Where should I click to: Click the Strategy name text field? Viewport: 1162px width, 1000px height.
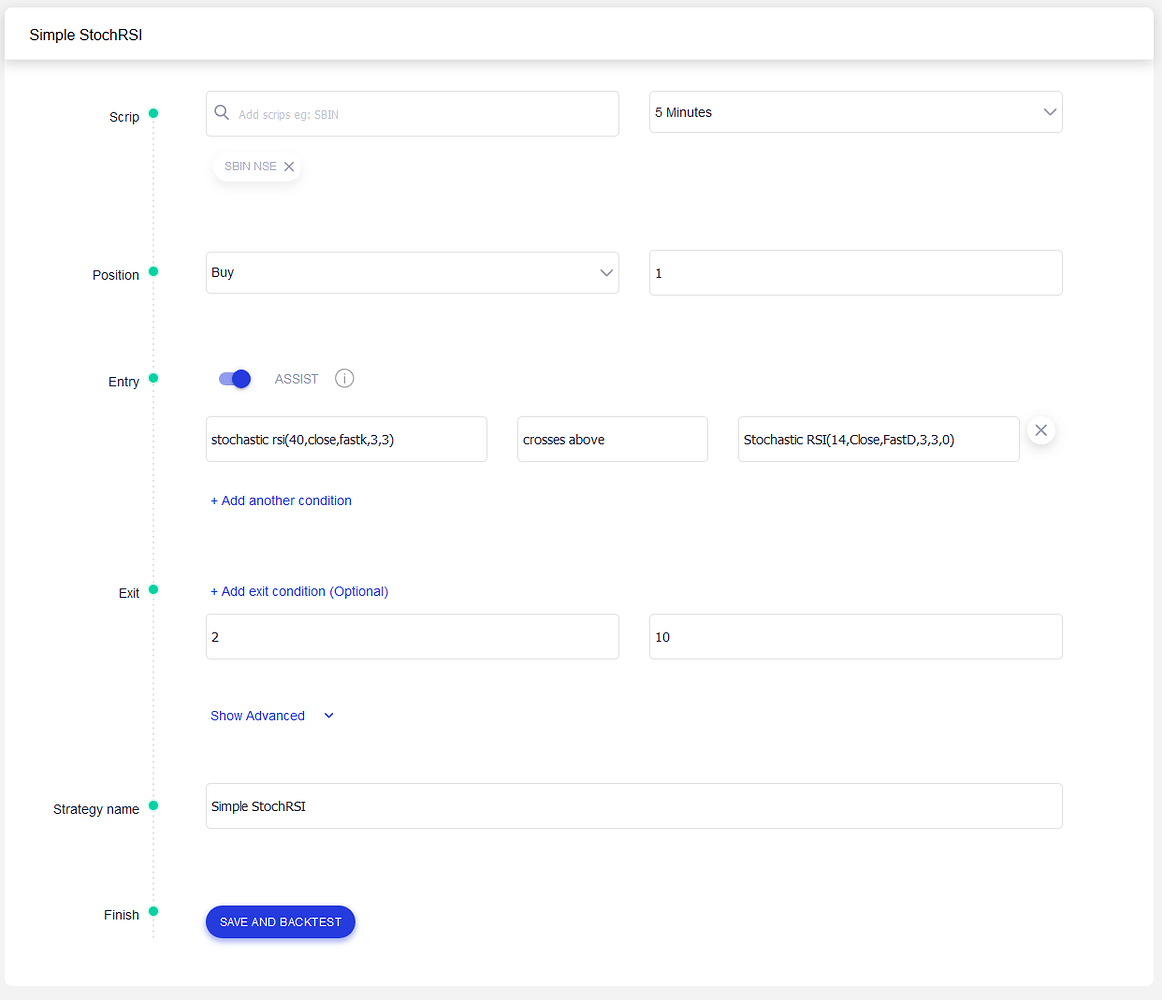pos(634,806)
